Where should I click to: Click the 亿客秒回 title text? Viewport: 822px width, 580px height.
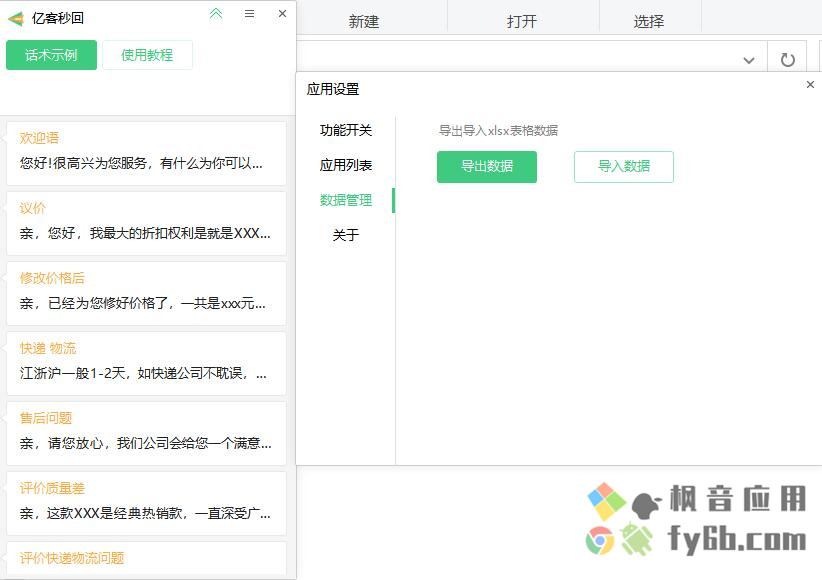click(58, 18)
